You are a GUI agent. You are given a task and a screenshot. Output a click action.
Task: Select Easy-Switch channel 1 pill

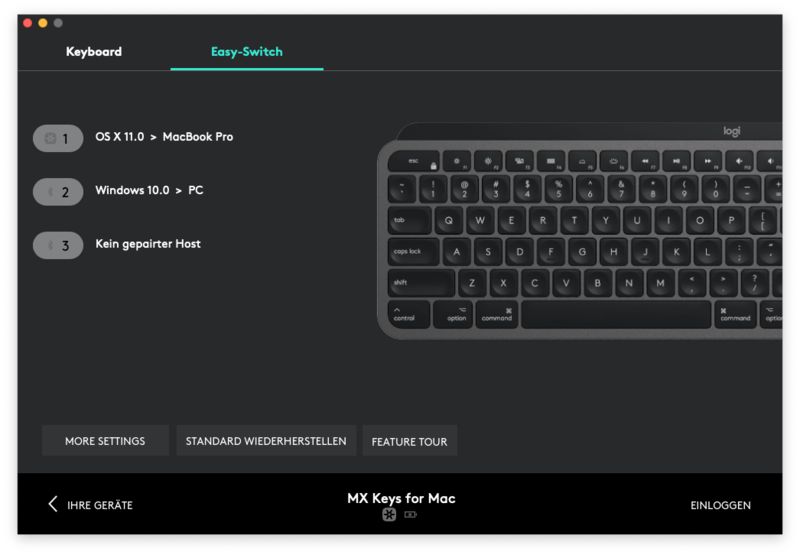[x=58, y=138]
